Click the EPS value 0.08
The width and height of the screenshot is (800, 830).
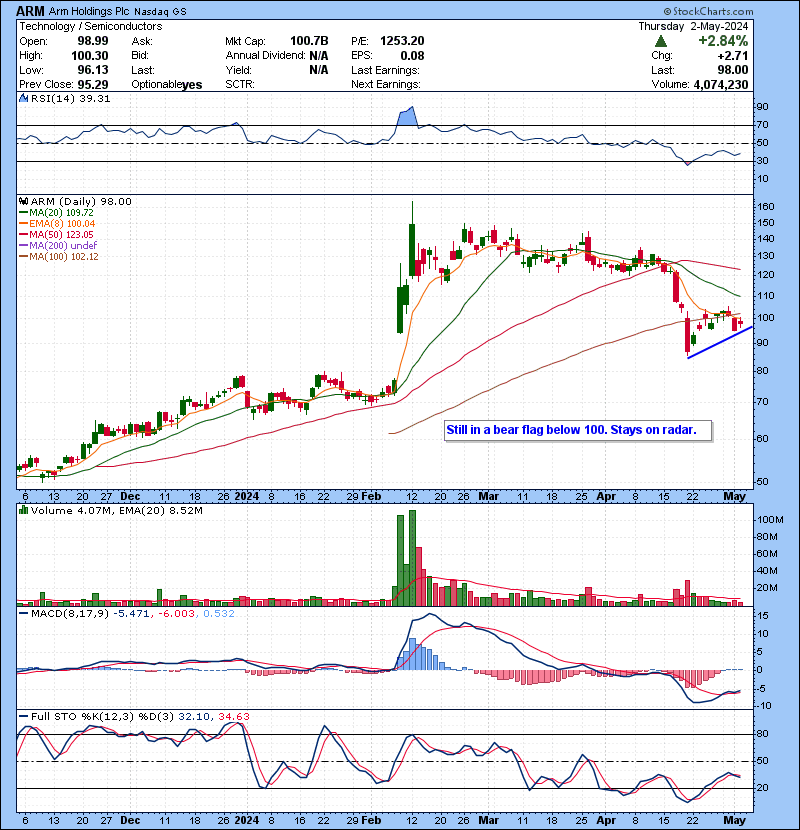pyautogui.click(x=412, y=56)
